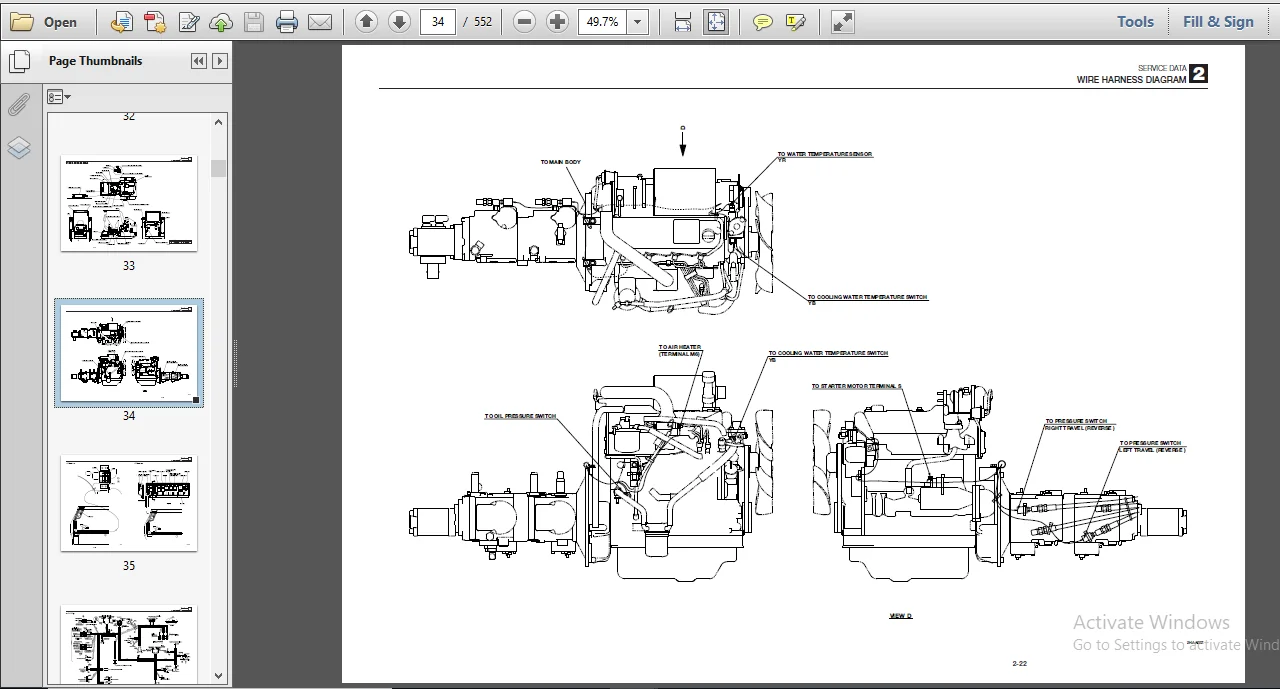Click the highlight text tool icon
Image resolution: width=1280 pixels, height=689 pixels.
point(796,21)
